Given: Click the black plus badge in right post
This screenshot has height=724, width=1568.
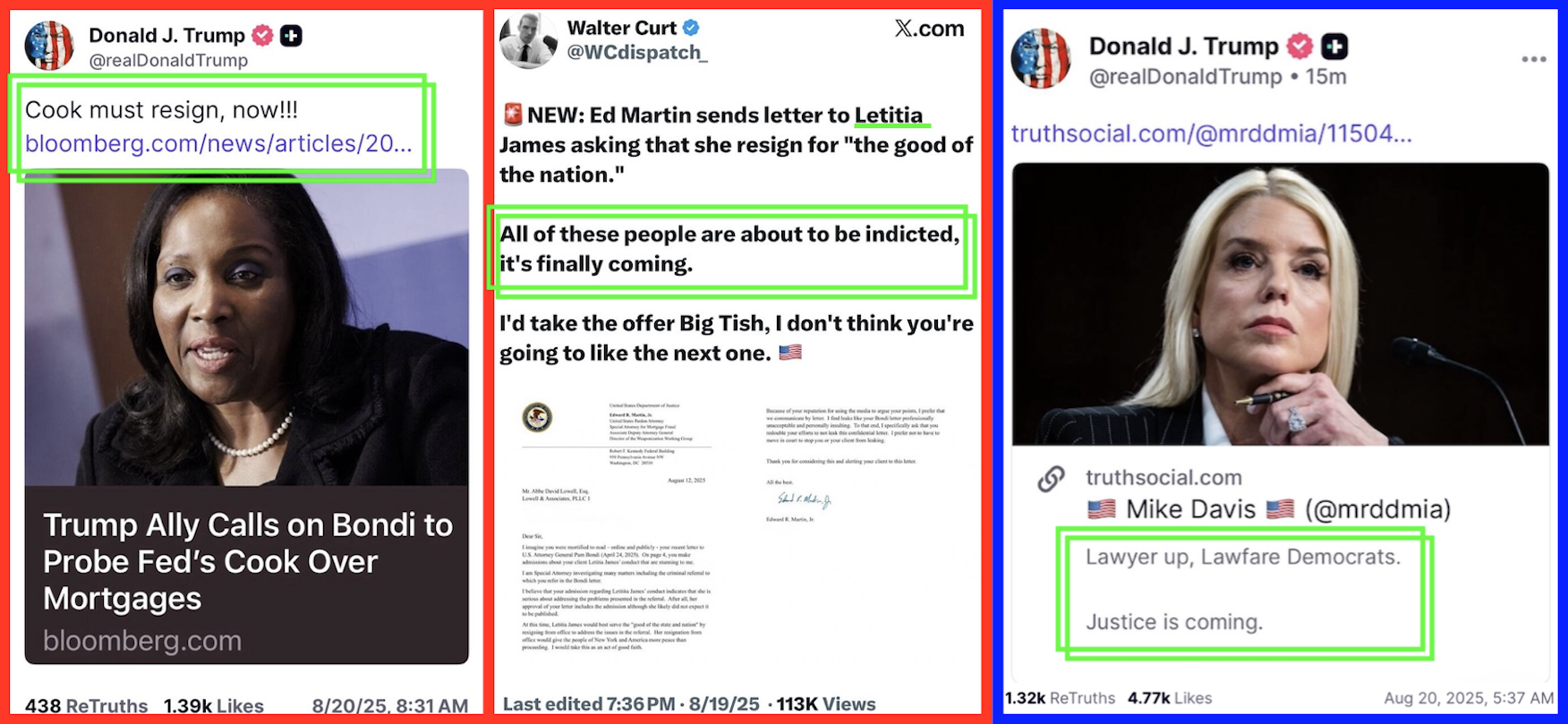Looking at the screenshot, I should pyautogui.click(x=1334, y=46).
